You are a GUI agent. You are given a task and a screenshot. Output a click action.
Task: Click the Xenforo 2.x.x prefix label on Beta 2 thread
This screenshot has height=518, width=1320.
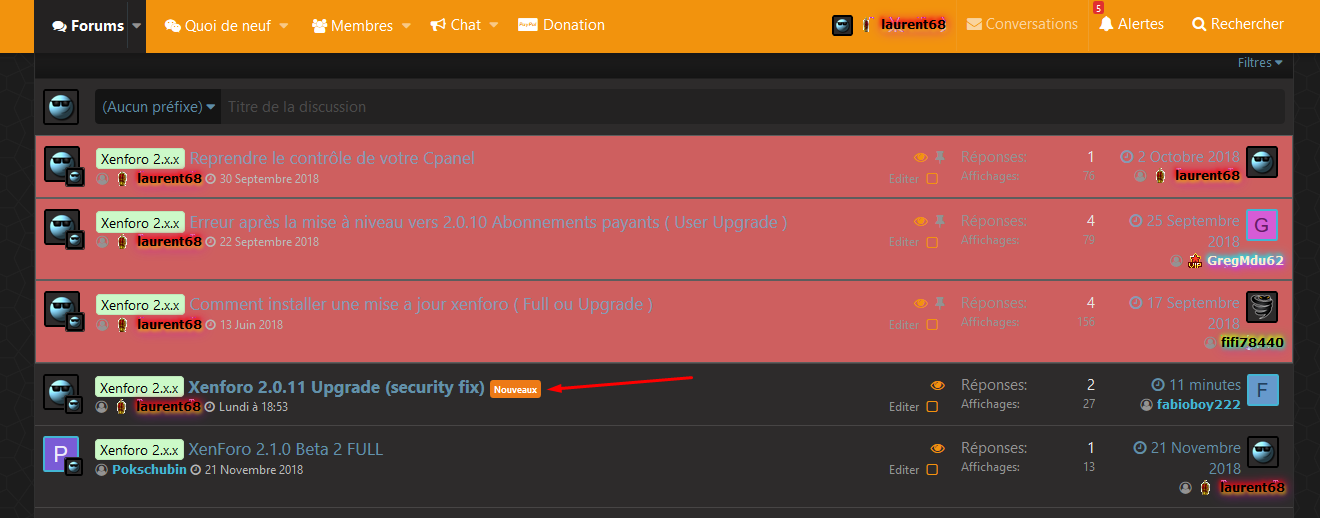click(x=140, y=450)
